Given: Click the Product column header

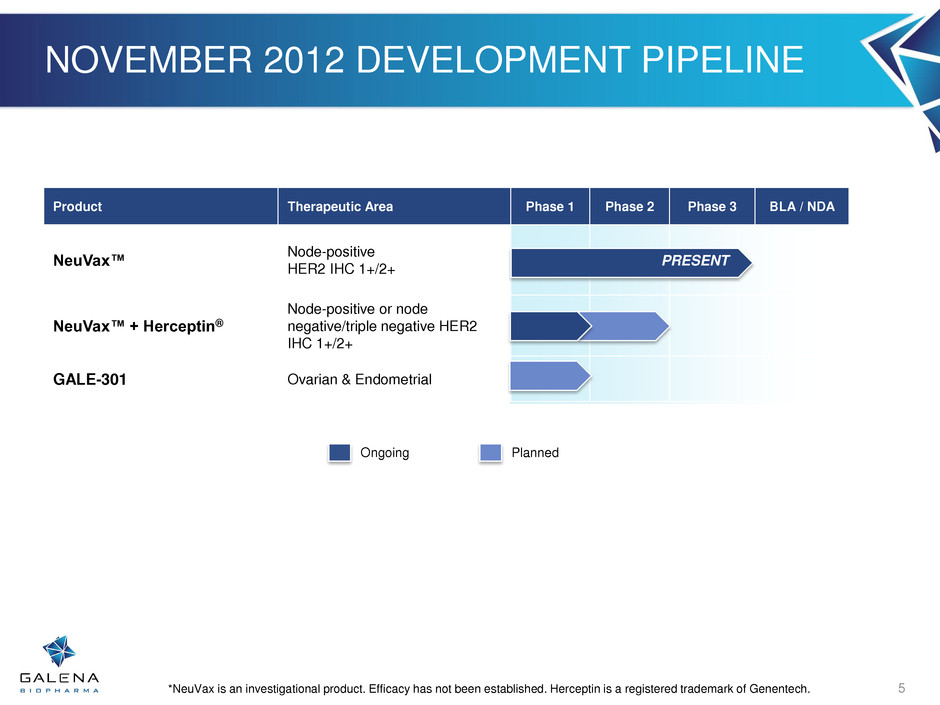Looking at the screenshot, I should coord(161,206).
